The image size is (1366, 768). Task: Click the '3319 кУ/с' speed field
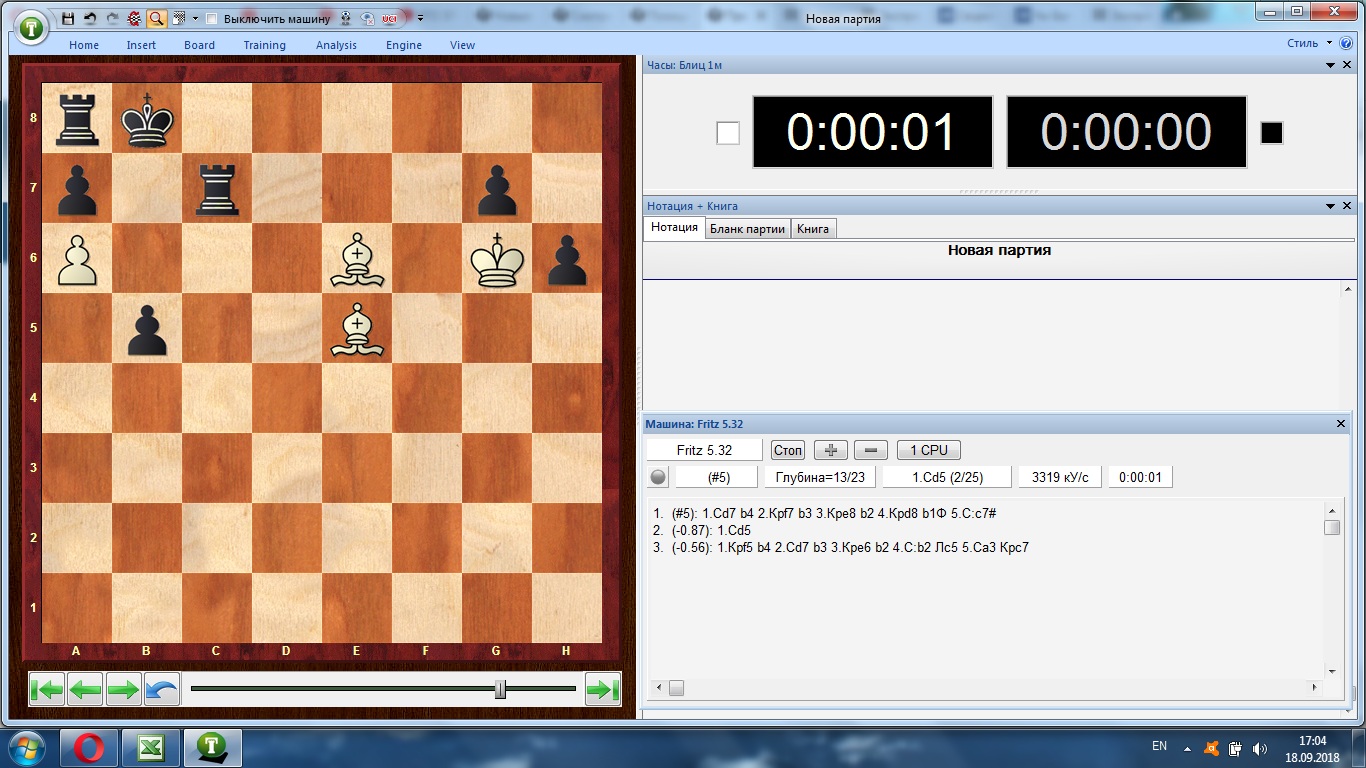(x=1060, y=477)
